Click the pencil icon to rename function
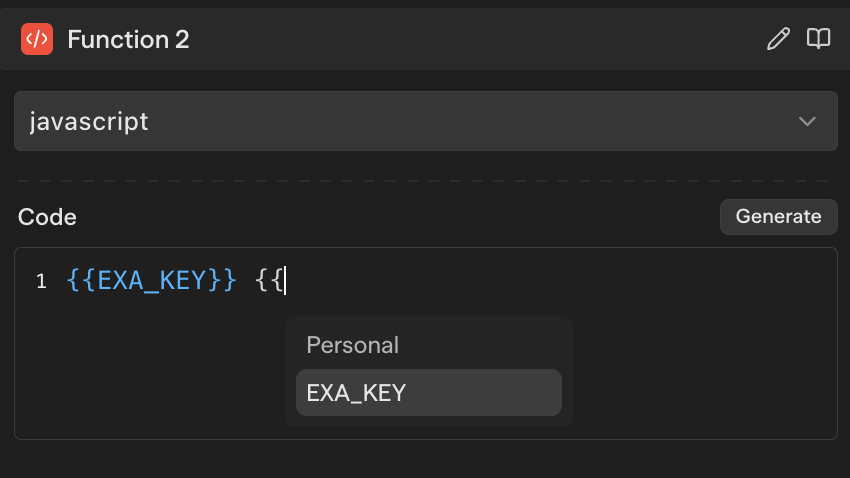 [x=777, y=39]
